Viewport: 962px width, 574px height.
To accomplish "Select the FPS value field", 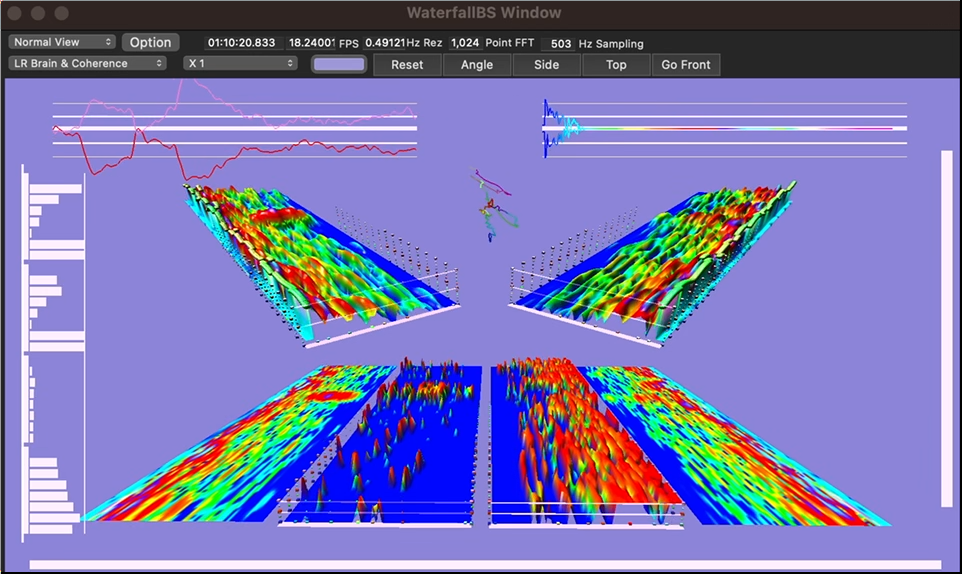I will point(311,43).
